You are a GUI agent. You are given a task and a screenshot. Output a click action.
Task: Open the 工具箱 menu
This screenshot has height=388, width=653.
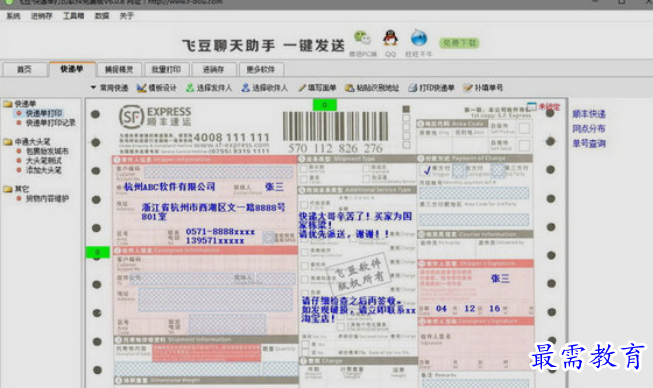tap(73, 16)
